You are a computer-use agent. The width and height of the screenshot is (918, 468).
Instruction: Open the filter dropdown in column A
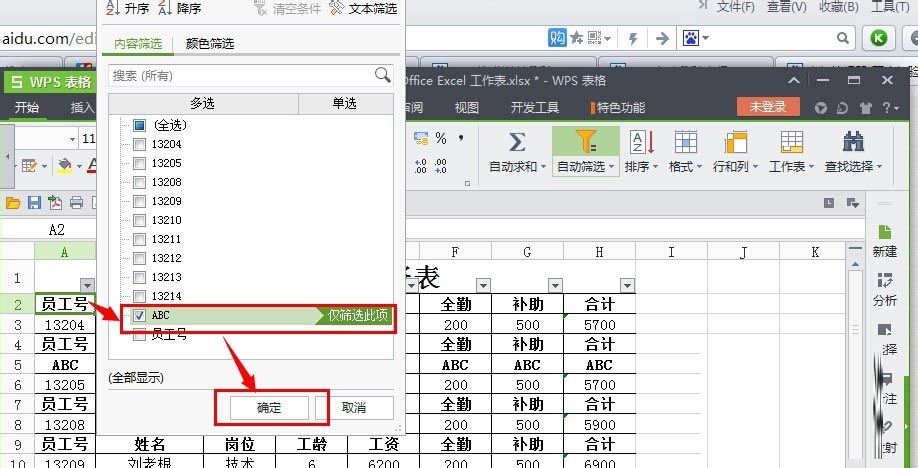point(87,284)
